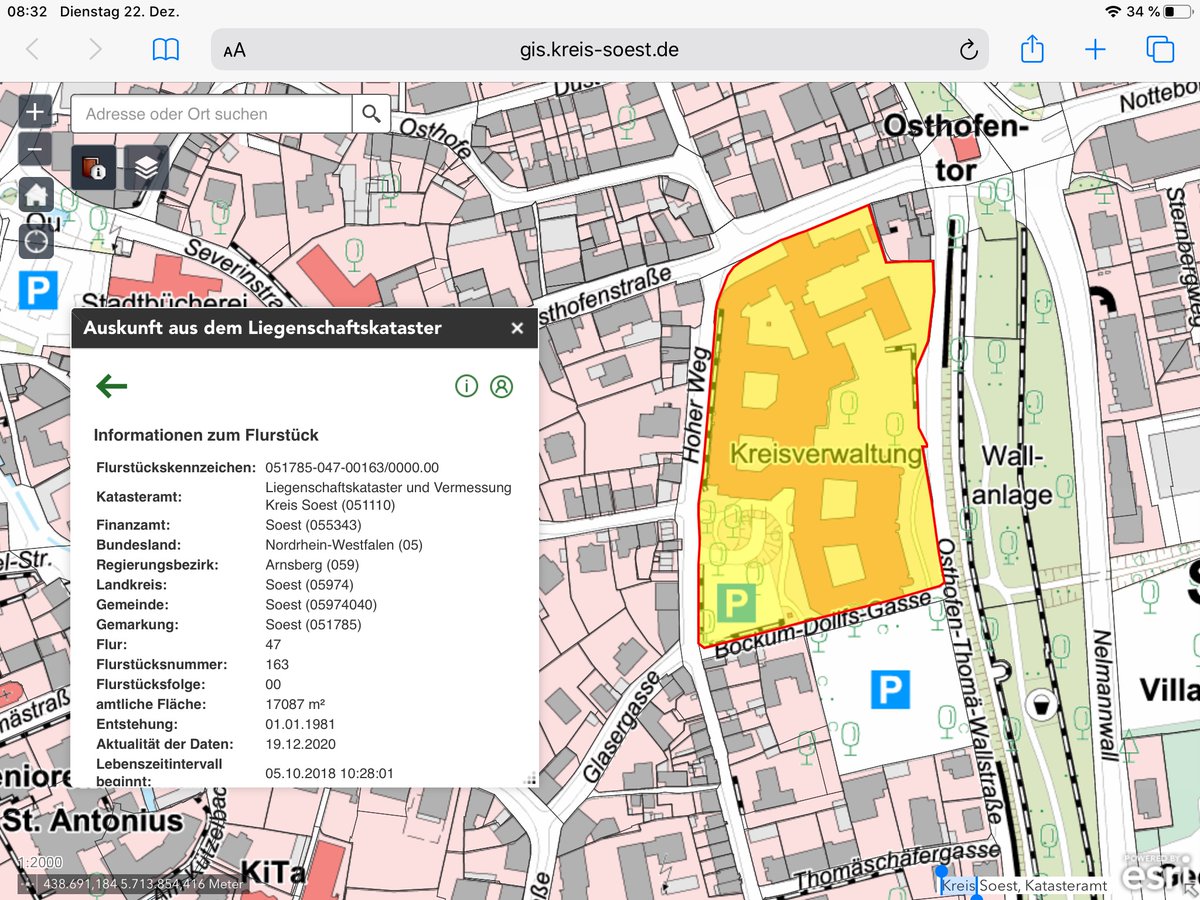
Task: Click the resize handle of the info panel
Action: 531,780
